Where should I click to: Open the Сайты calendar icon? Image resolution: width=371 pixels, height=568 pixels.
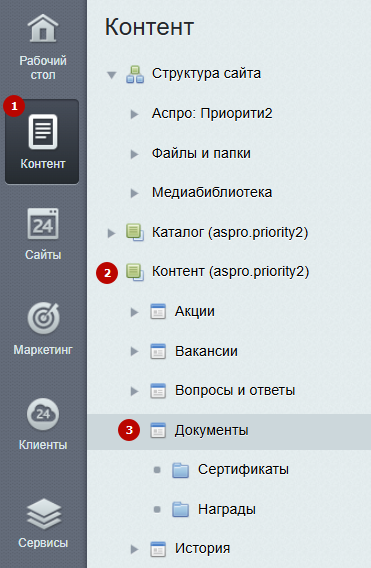click(43, 224)
